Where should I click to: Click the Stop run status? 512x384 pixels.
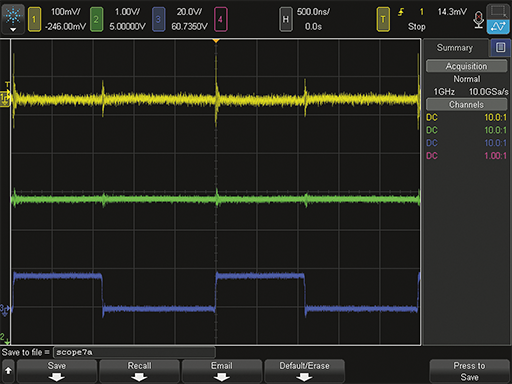(417, 26)
